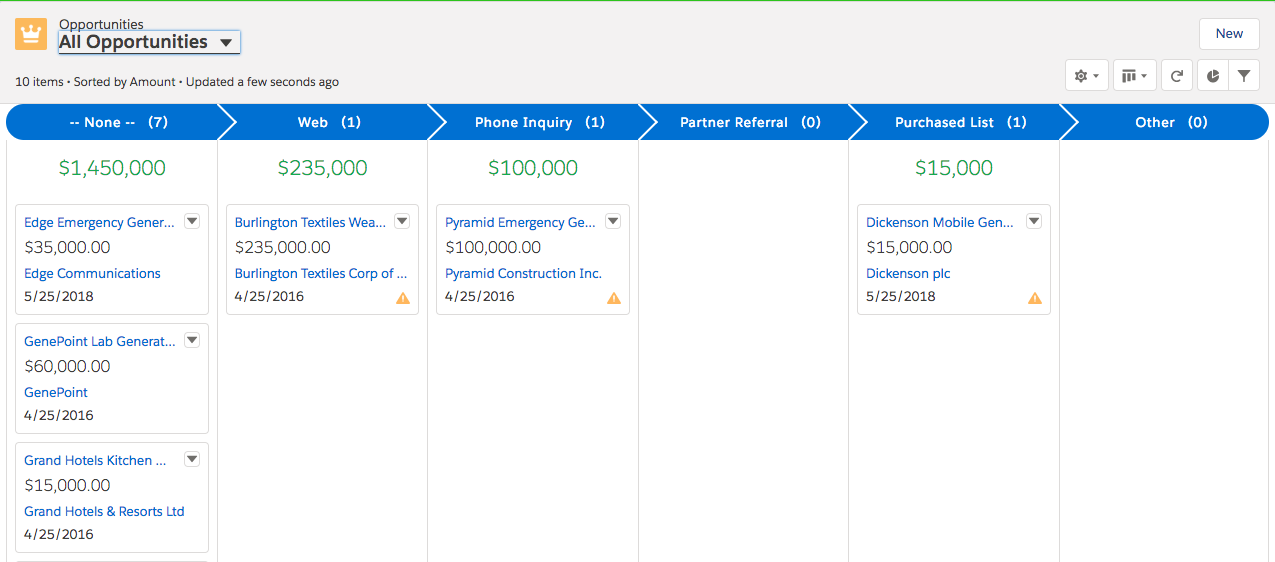Click the $1,450,000 column total
This screenshot has width=1275, height=562.
click(x=112, y=168)
